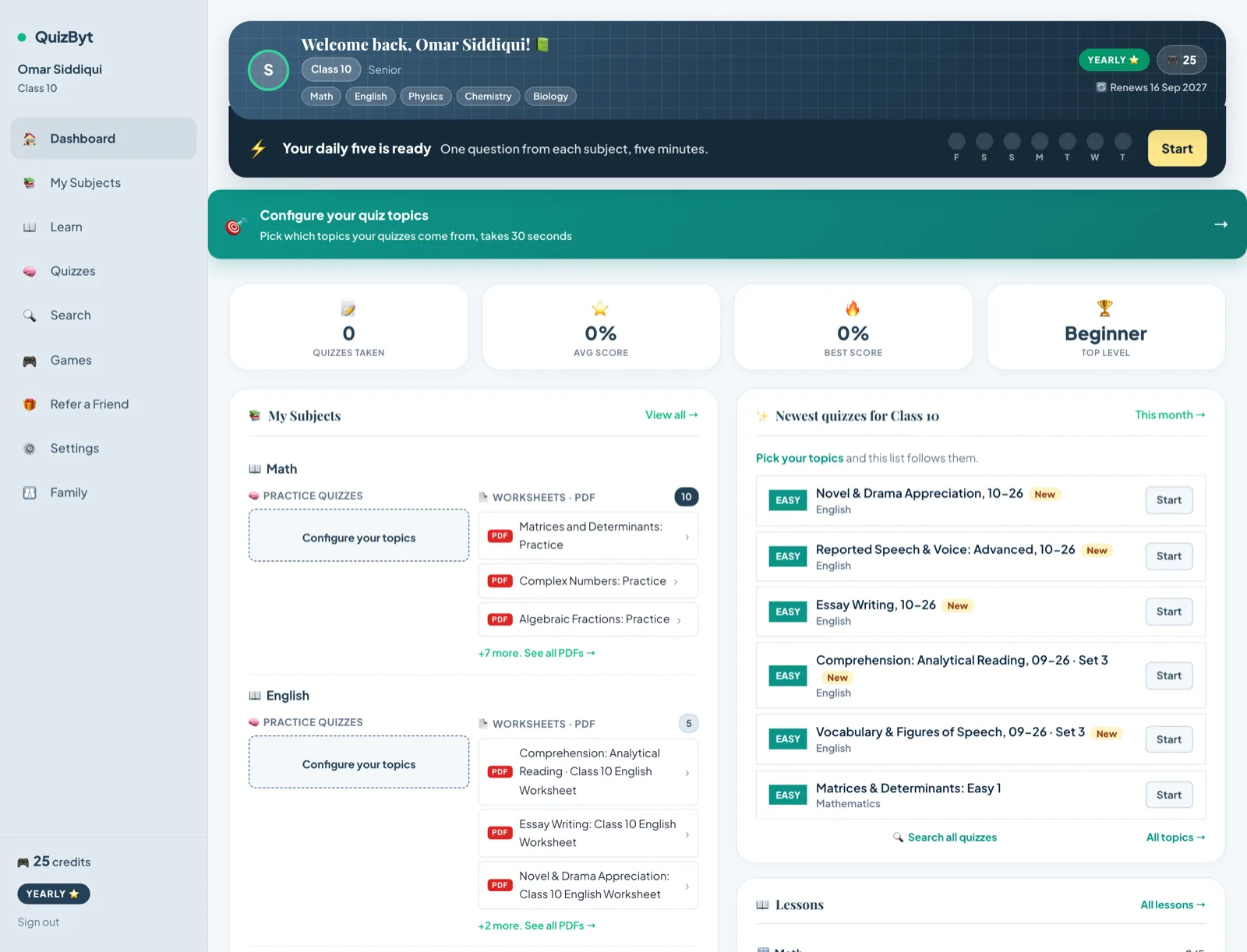Click Configure your topics under English
Screen dimensions: 1247x952
[359, 763]
